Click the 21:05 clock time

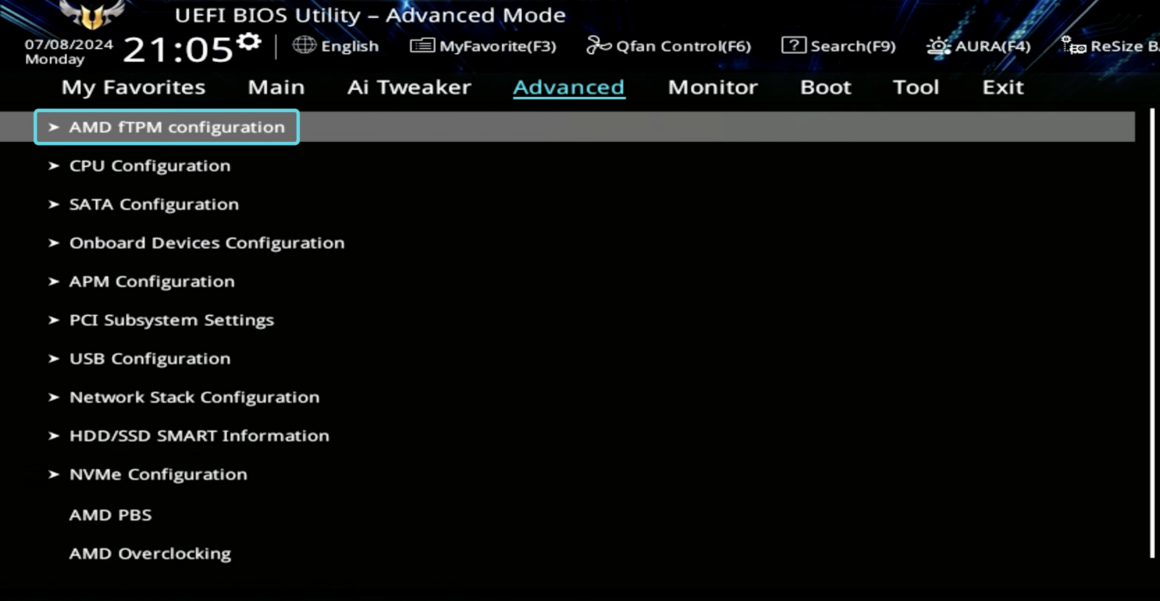[x=178, y=50]
